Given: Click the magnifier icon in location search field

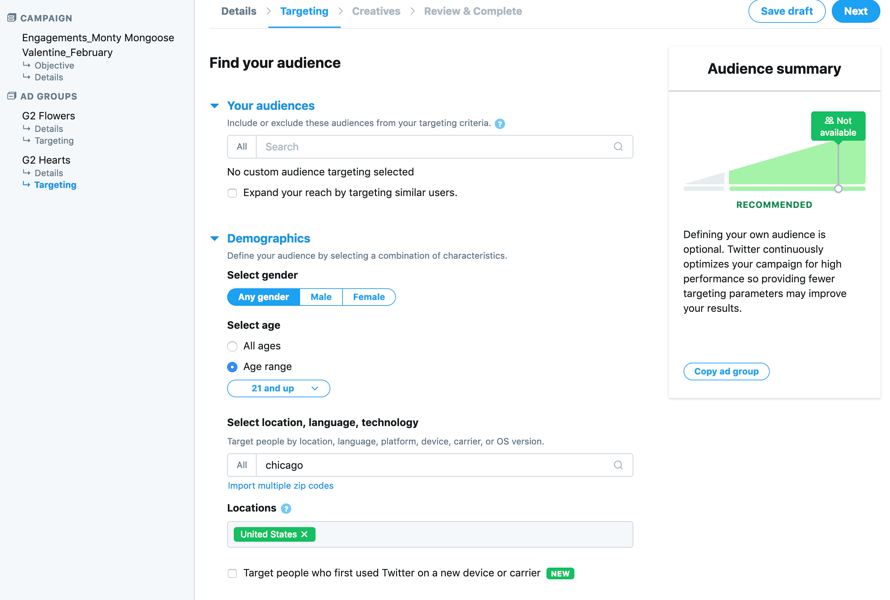Looking at the screenshot, I should pos(618,465).
